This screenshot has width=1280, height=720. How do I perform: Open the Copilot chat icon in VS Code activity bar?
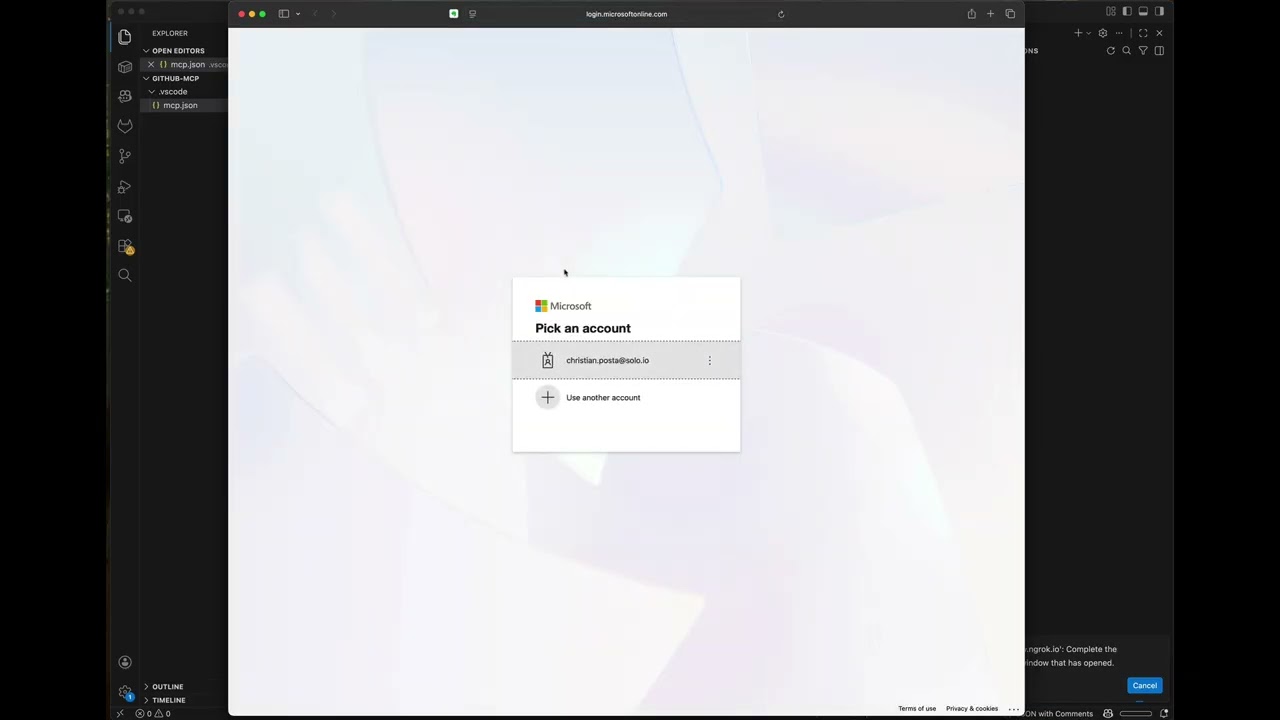125,96
